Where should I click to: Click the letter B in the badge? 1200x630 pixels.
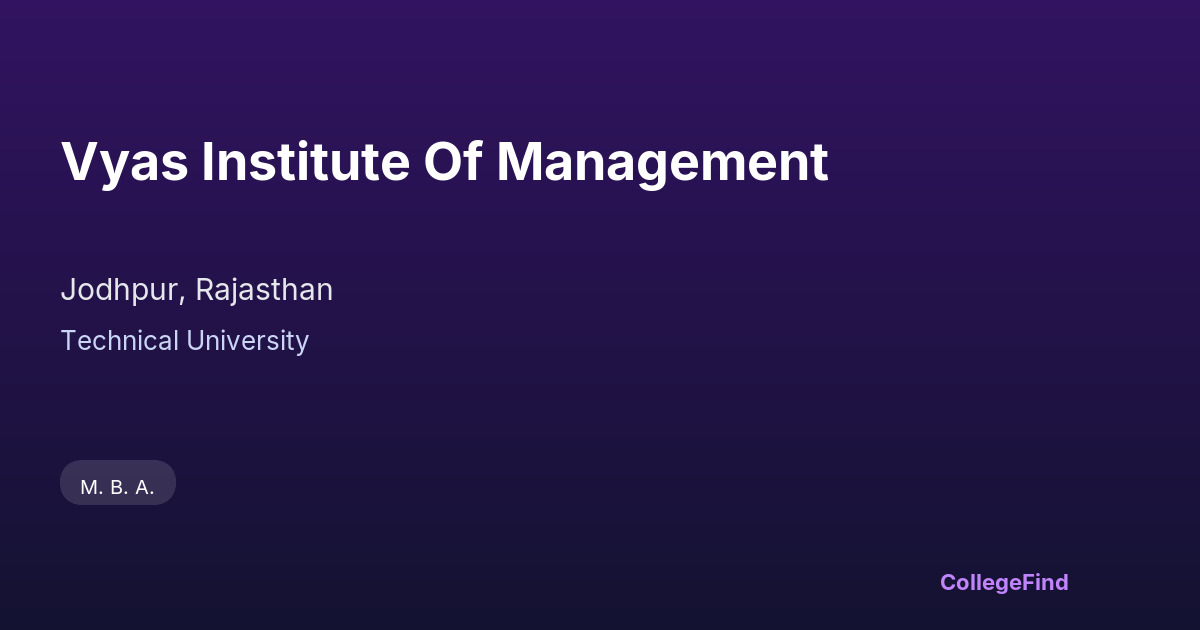(x=116, y=488)
